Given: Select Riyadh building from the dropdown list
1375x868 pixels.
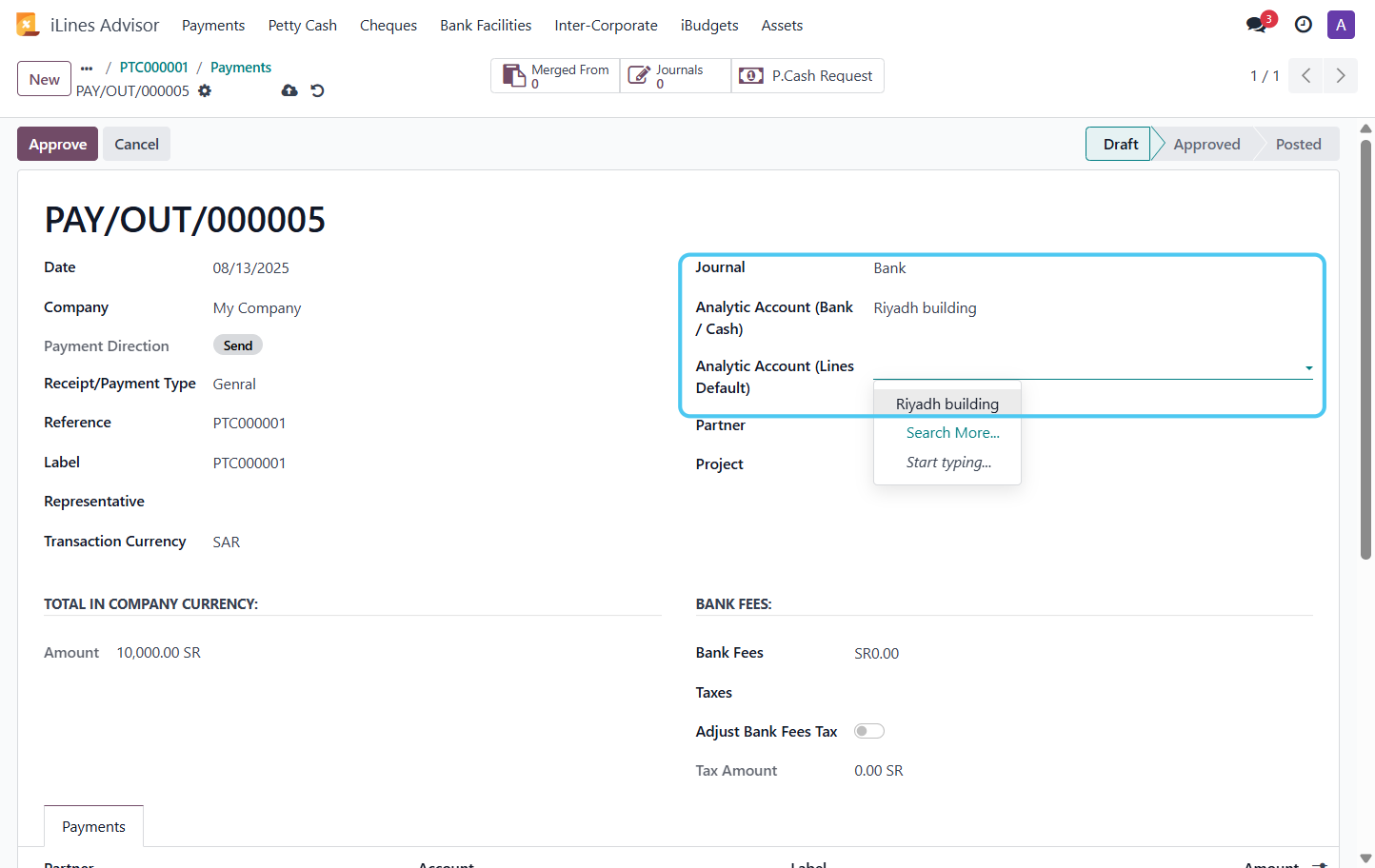Looking at the screenshot, I should [x=947, y=404].
